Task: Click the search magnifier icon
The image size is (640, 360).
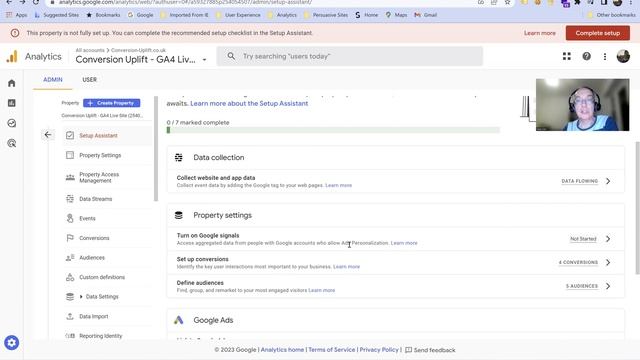Action: (231, 56)
